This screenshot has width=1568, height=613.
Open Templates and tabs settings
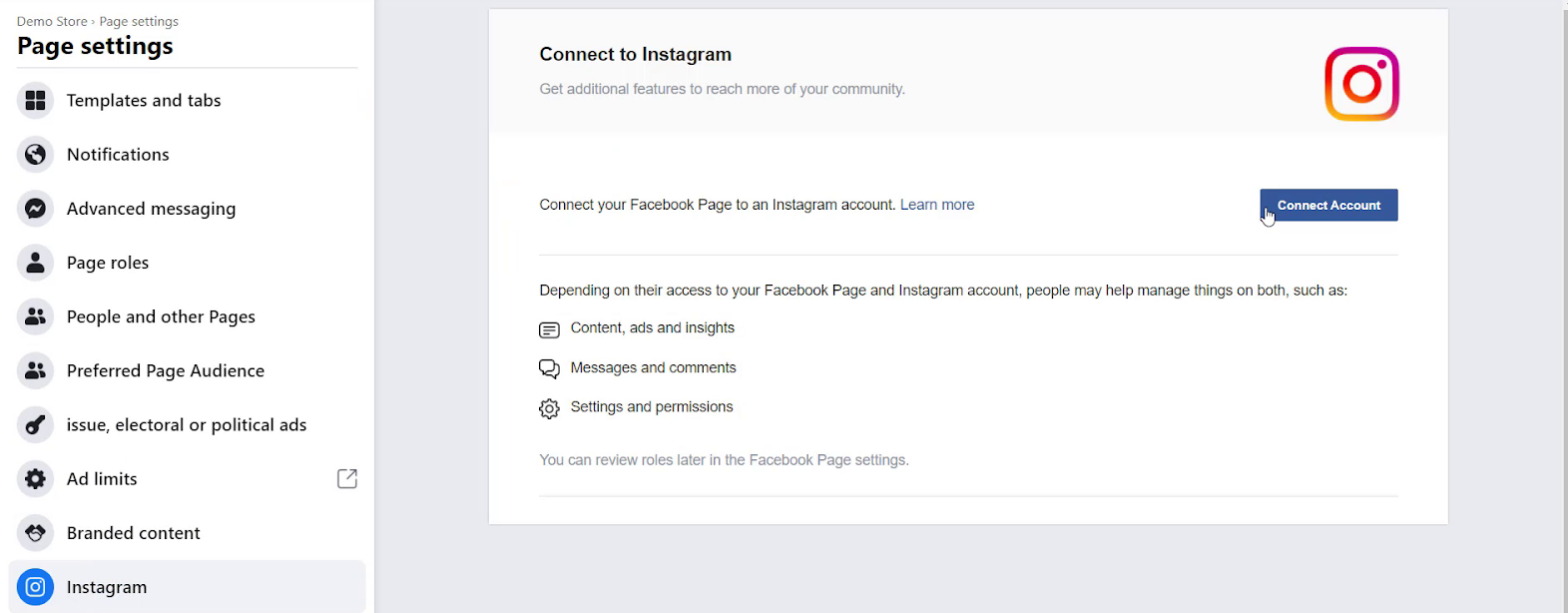(x=188, y=100)
